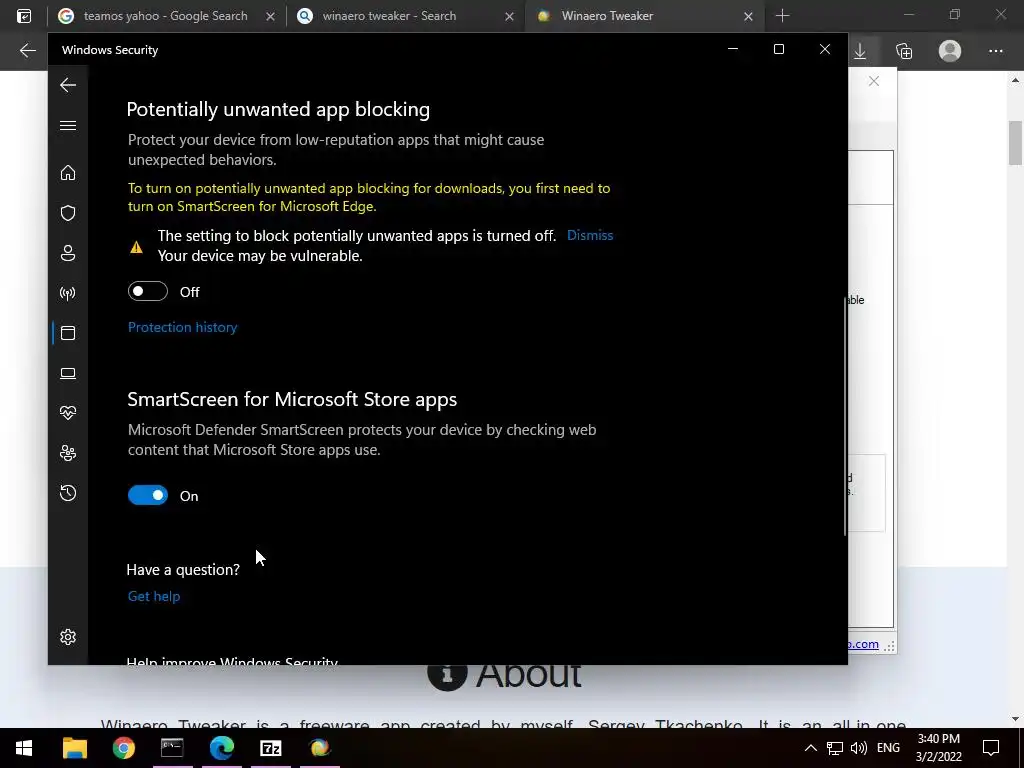Screen dimensions: 1024x768
Task: Open the notification action center
Action: 991,748
